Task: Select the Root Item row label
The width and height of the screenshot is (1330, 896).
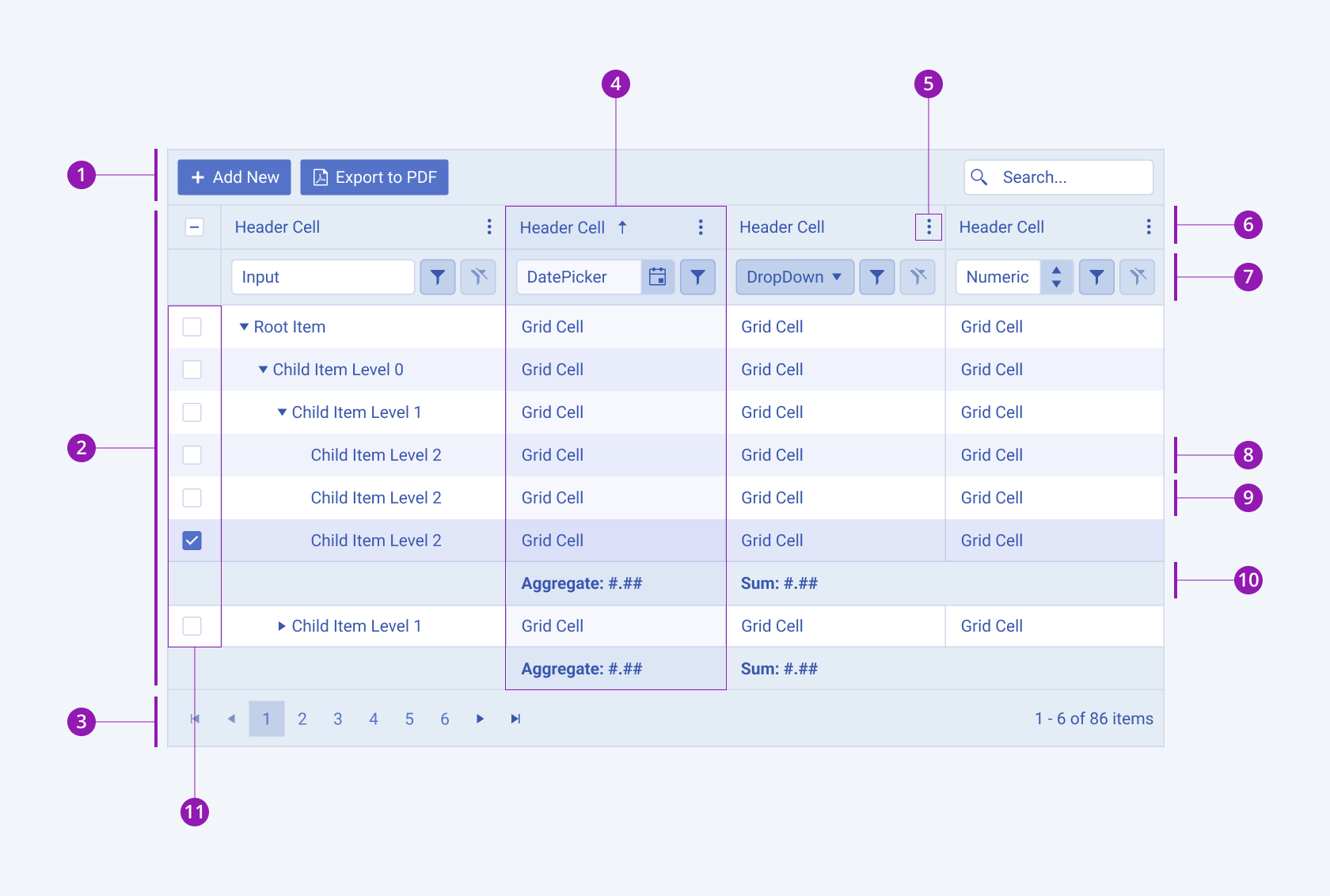Action: (290, 327)
